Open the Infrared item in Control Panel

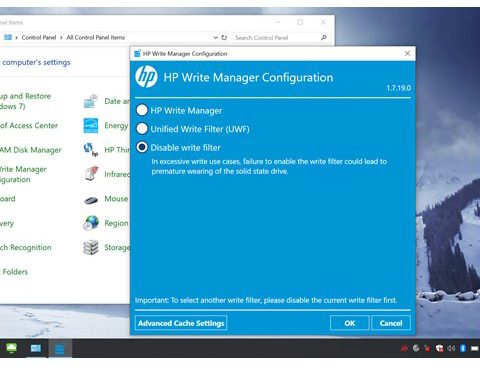[106, 174]
